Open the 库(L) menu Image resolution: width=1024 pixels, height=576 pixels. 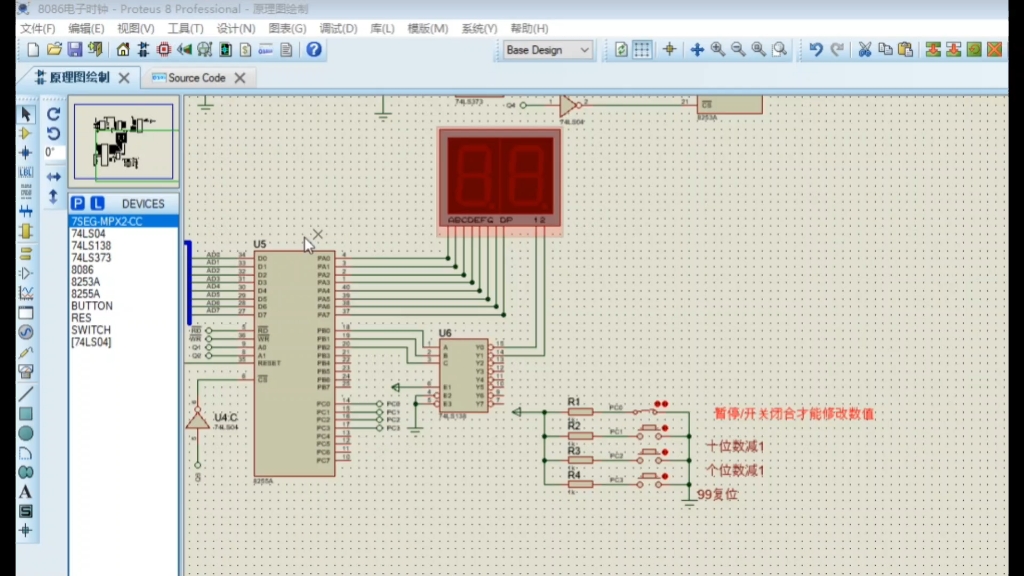click(x=382, y=29)
